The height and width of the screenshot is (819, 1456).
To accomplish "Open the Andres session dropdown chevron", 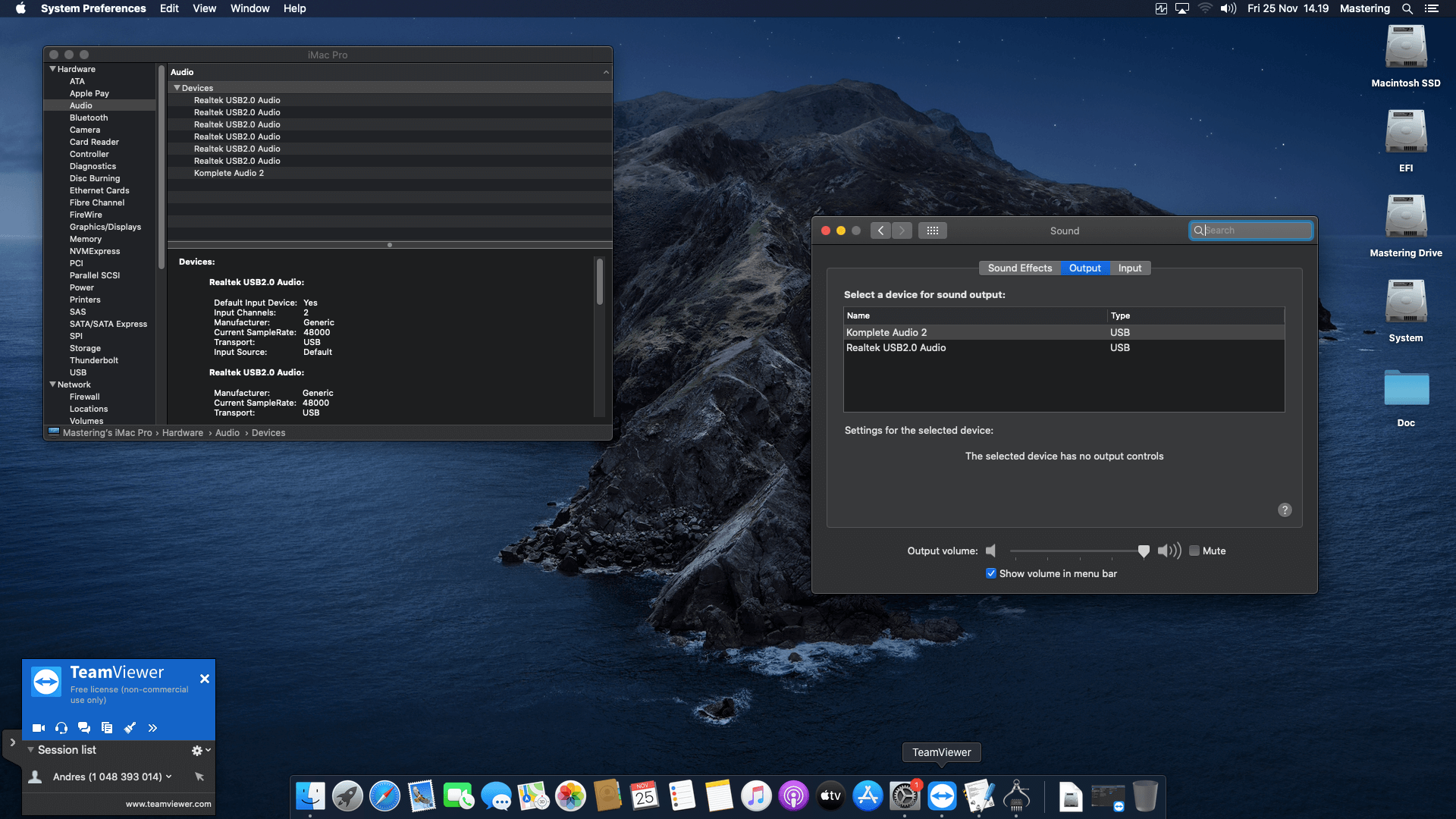I will pos(168,776).
